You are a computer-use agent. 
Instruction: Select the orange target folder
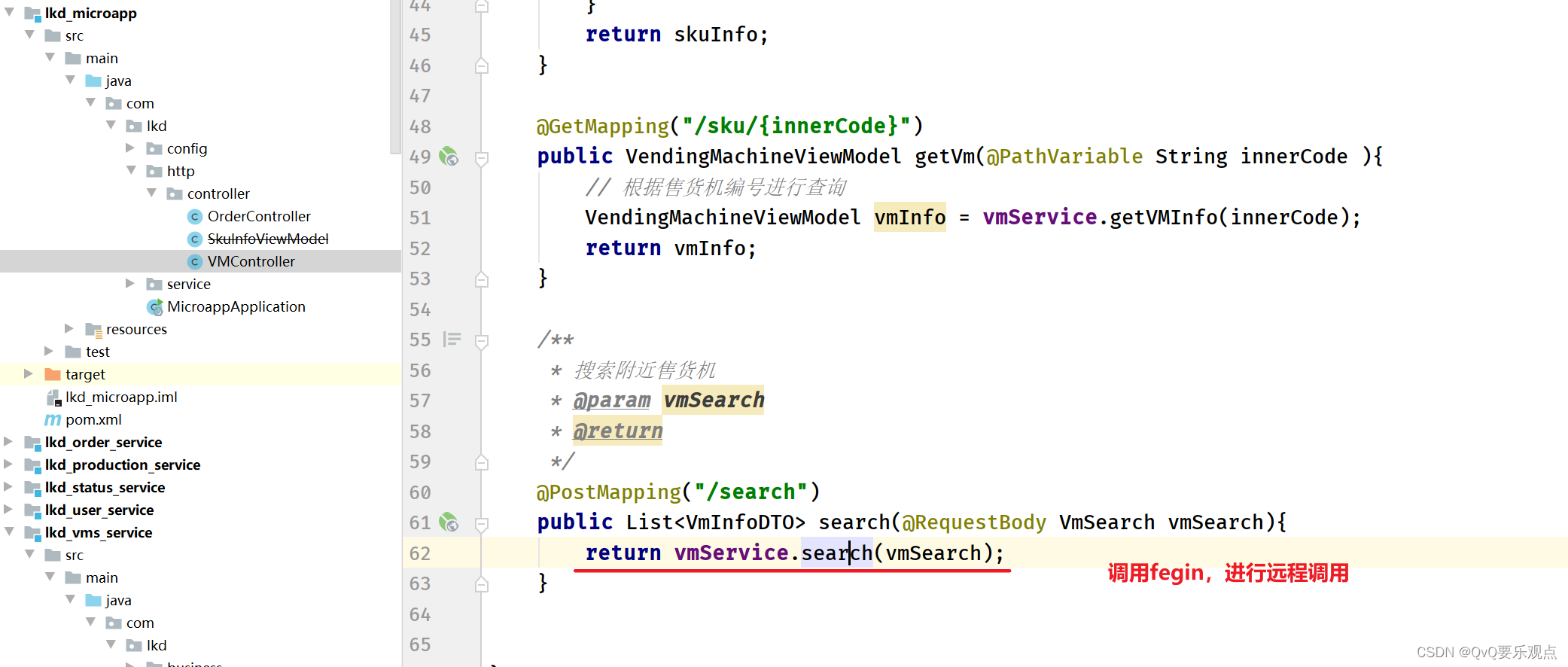[x=53, y=374]
